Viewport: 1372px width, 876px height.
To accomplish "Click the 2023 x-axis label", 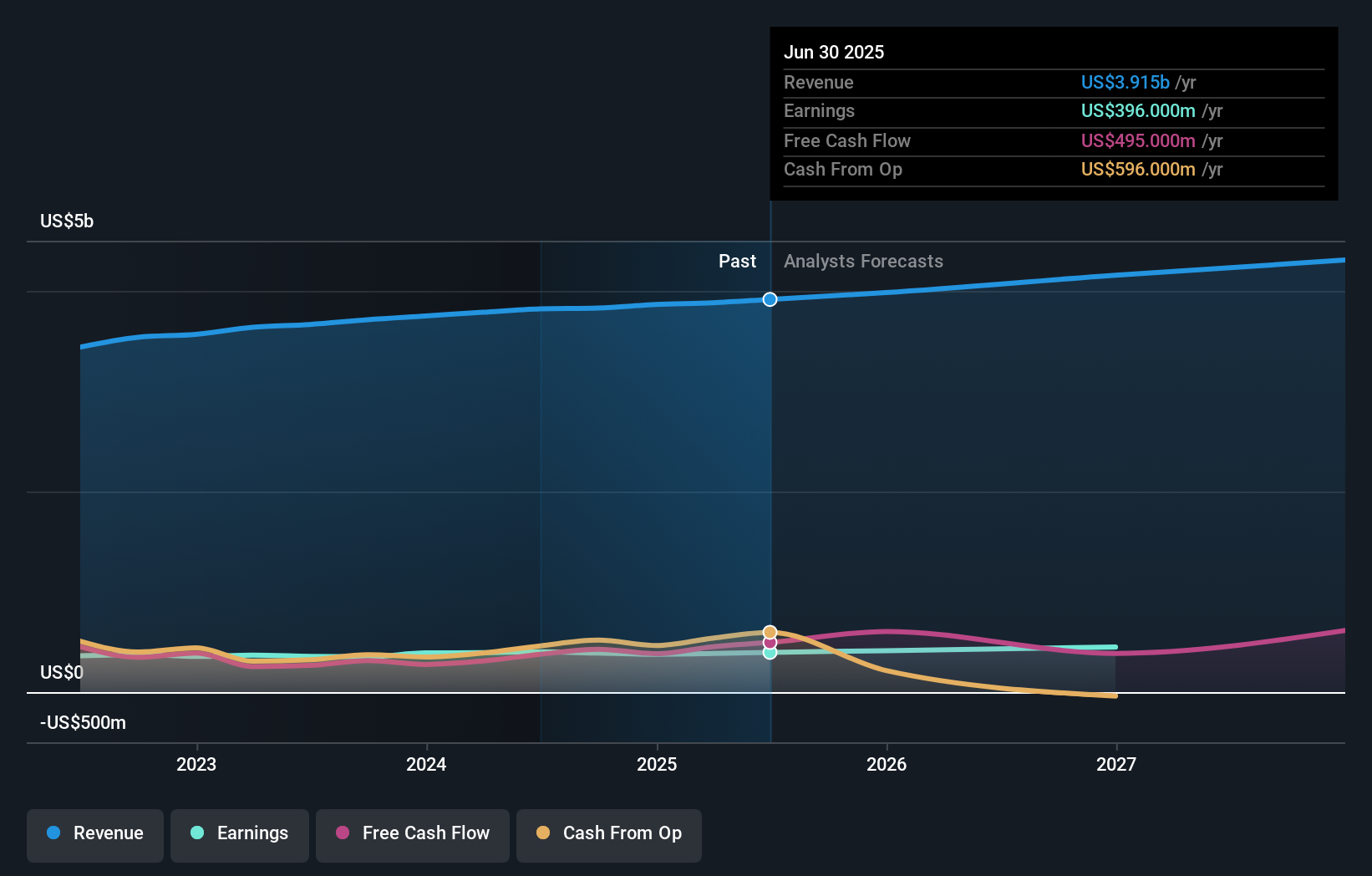I will pos(196,764).
